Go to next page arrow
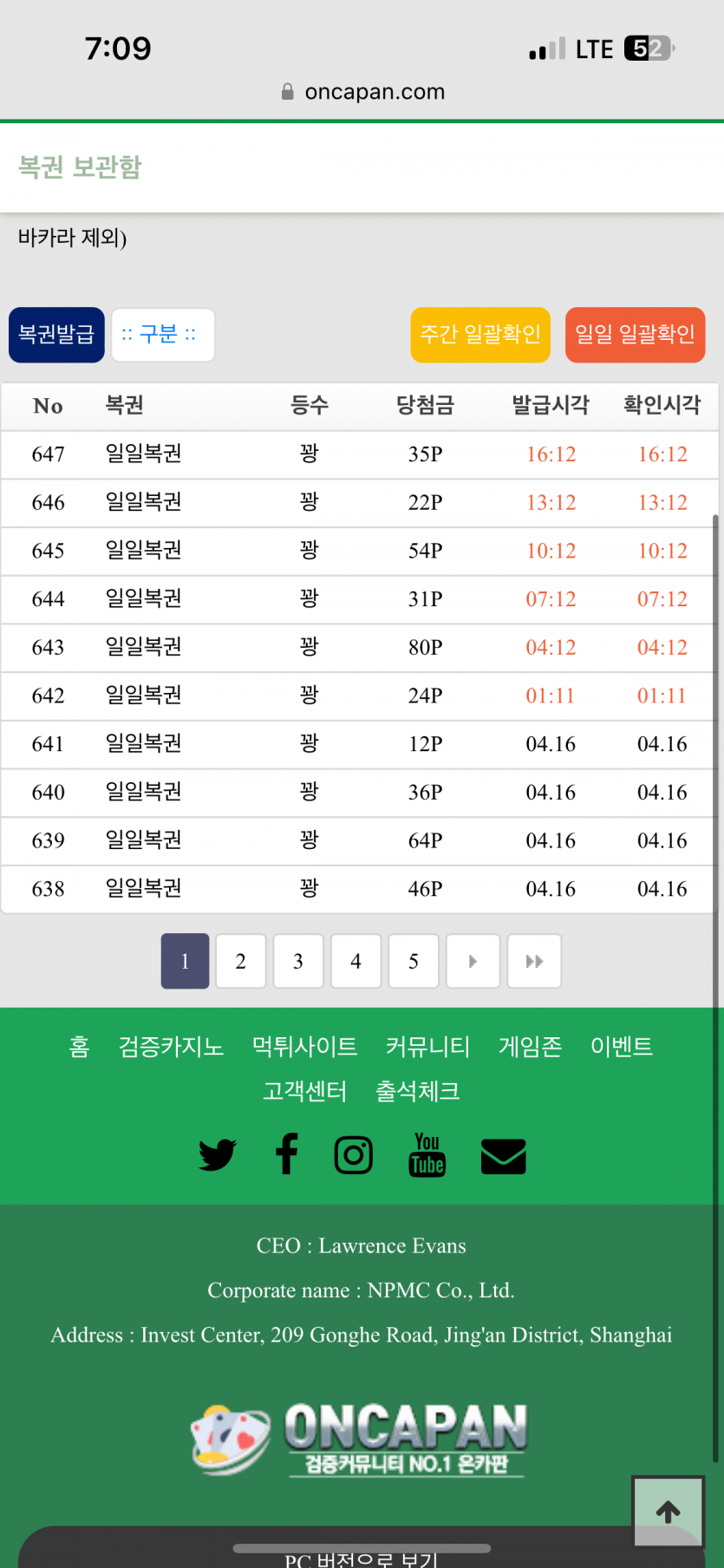This screenshot has width=724, height=1568. pos(473,961)
